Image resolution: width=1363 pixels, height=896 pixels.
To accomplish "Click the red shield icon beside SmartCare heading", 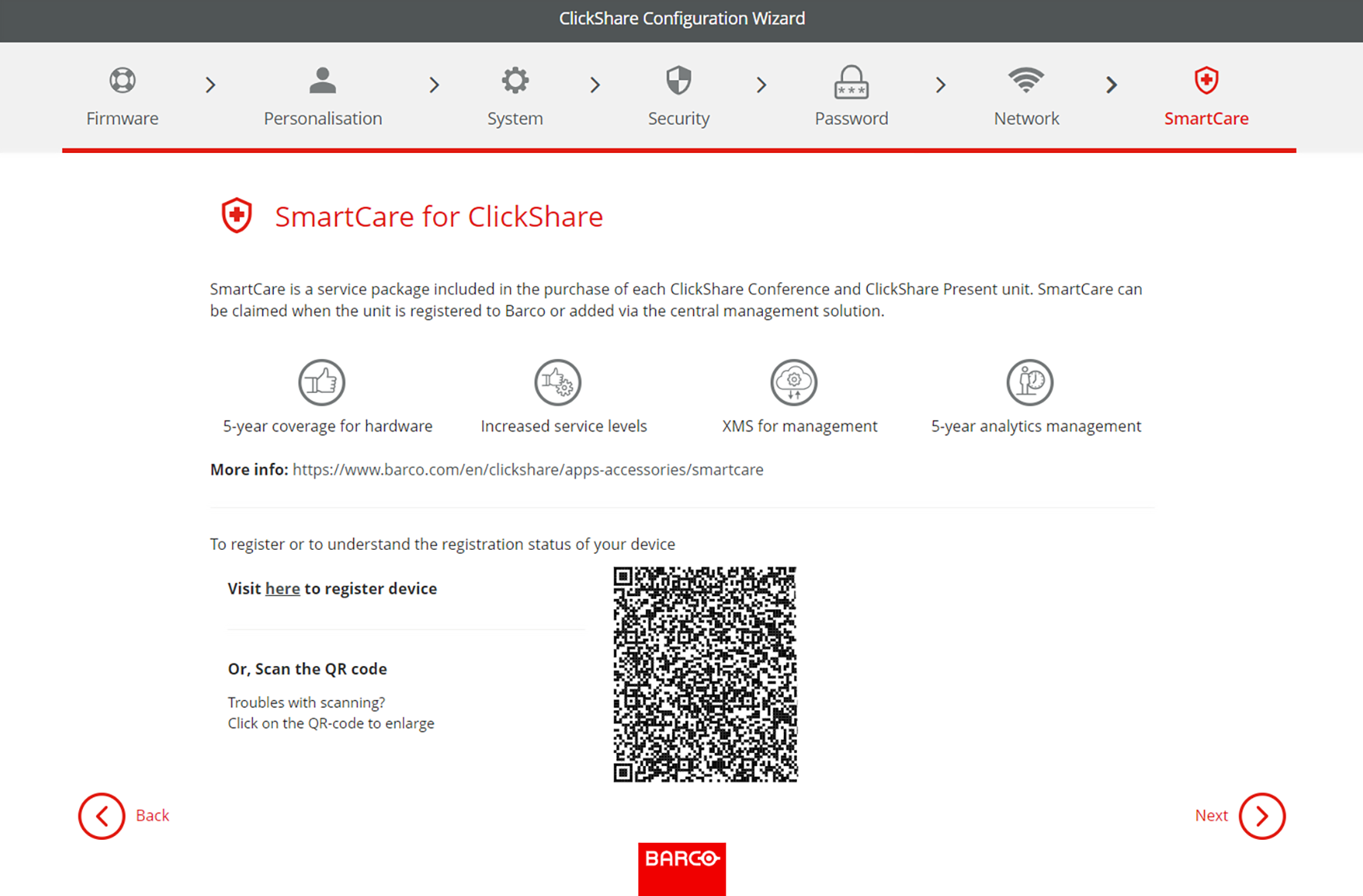I will tap(237, 215).
